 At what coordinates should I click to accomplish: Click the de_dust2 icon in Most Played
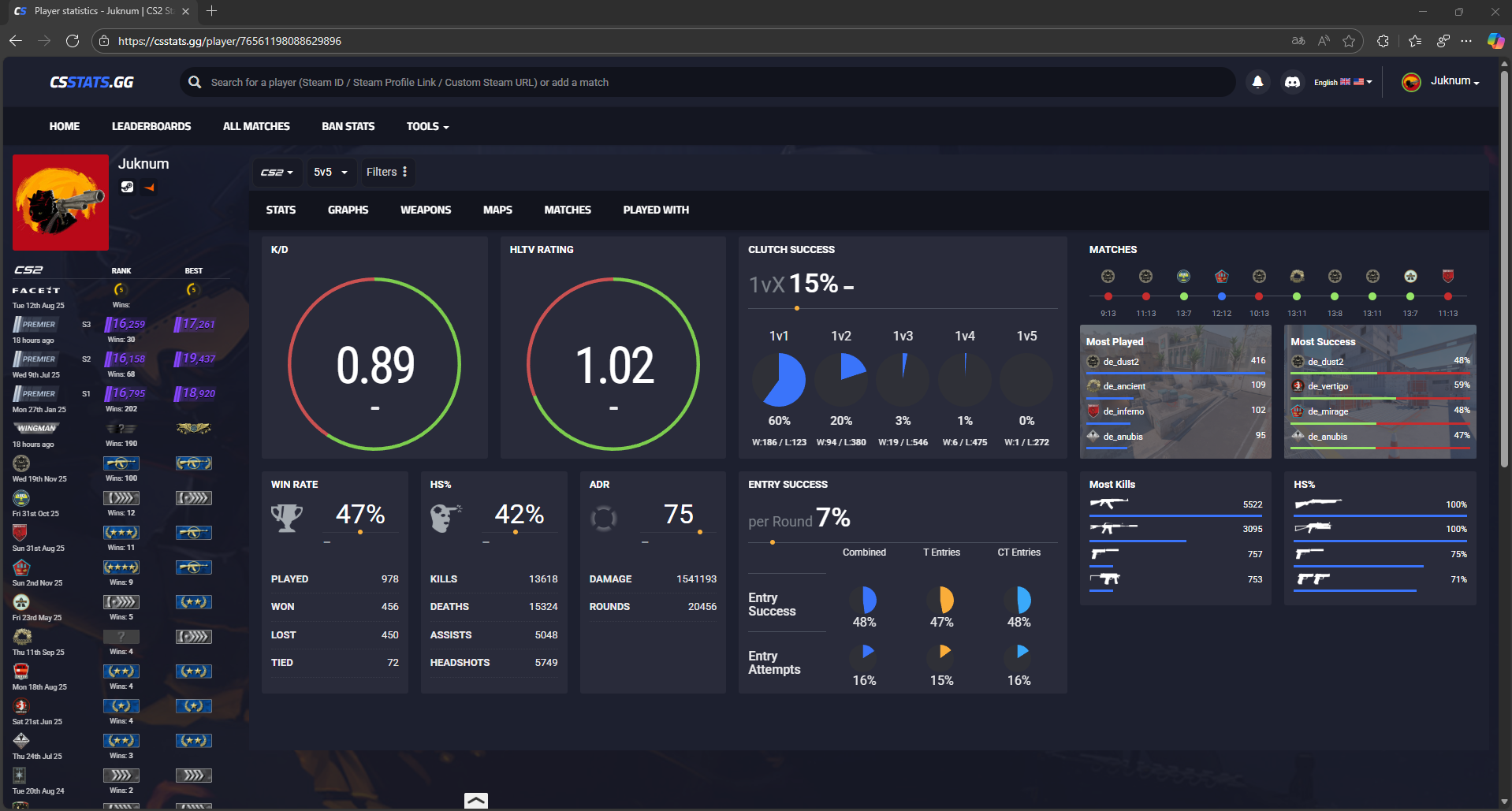click(x=1093, y=362)
